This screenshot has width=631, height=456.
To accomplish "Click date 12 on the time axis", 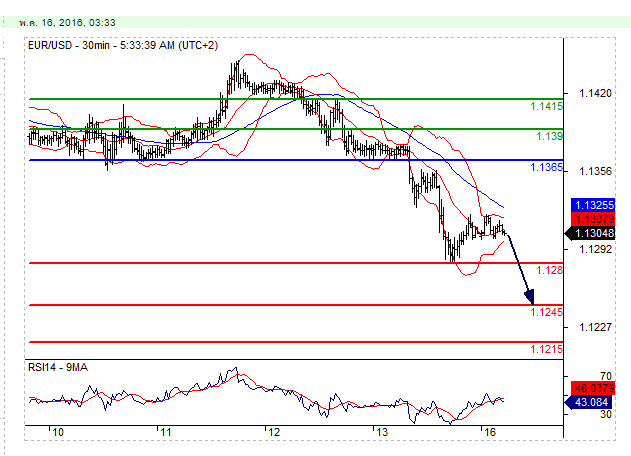I will point(272,432).
